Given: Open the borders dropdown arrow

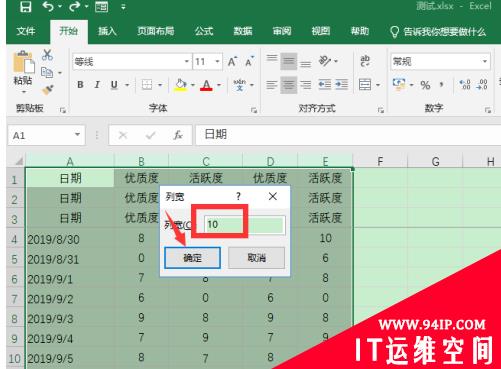Looking at the screenshot, I should (x=160, y=85).
